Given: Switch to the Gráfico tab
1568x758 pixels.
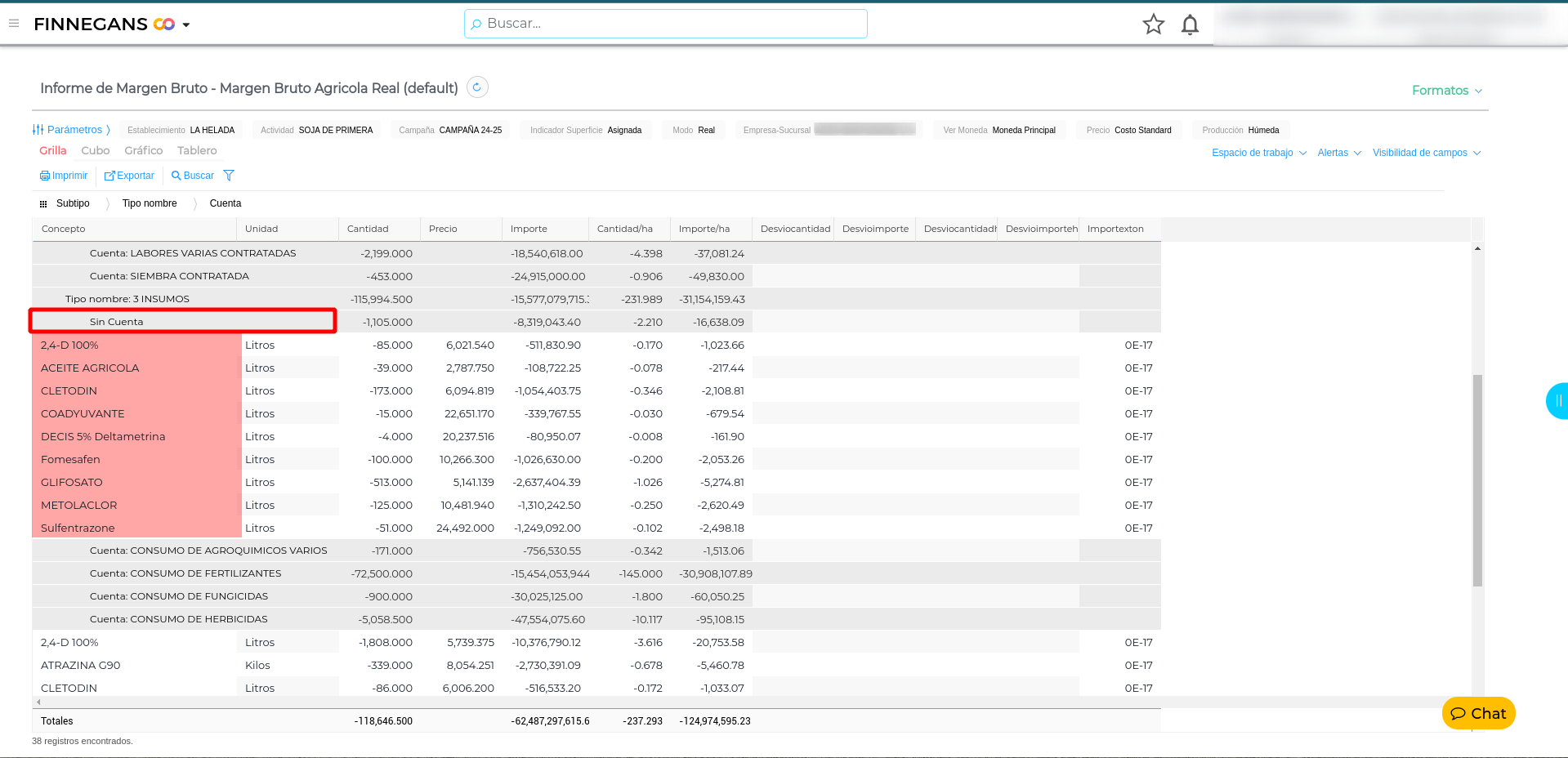Looking at the screenshot, I should coord(144,150).
